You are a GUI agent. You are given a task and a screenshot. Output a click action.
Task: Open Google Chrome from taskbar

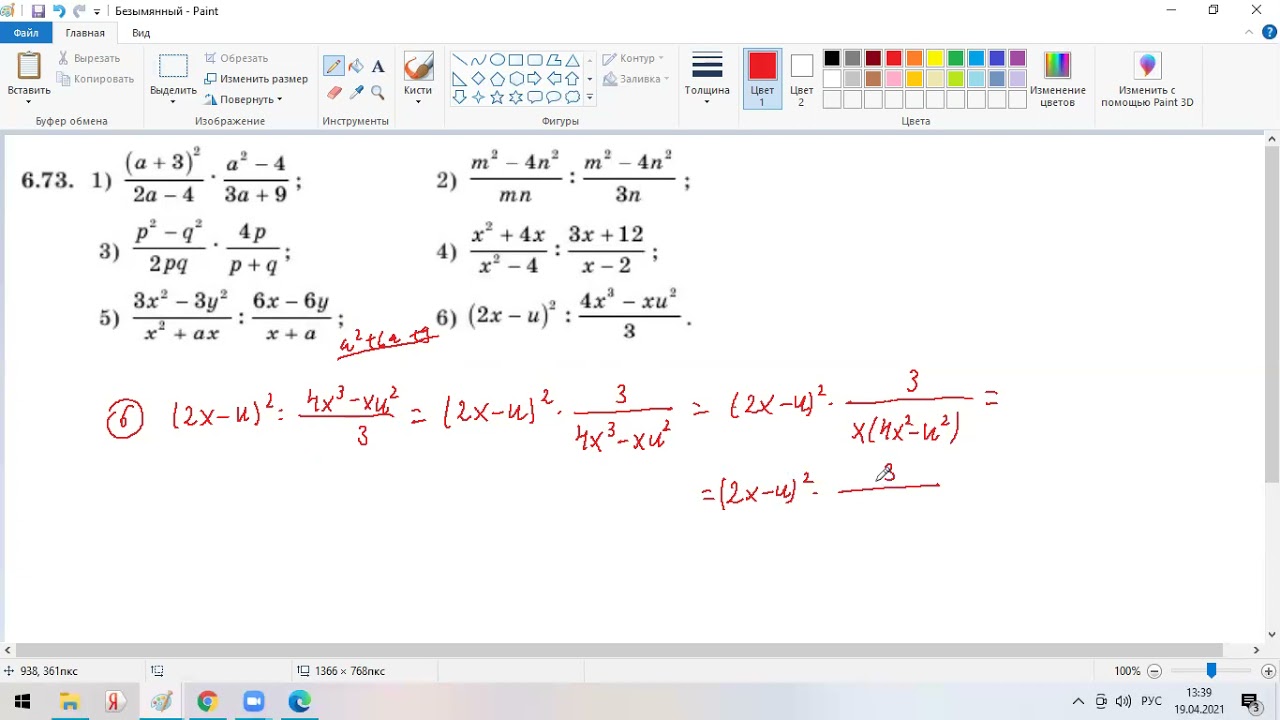click(207, 701)
